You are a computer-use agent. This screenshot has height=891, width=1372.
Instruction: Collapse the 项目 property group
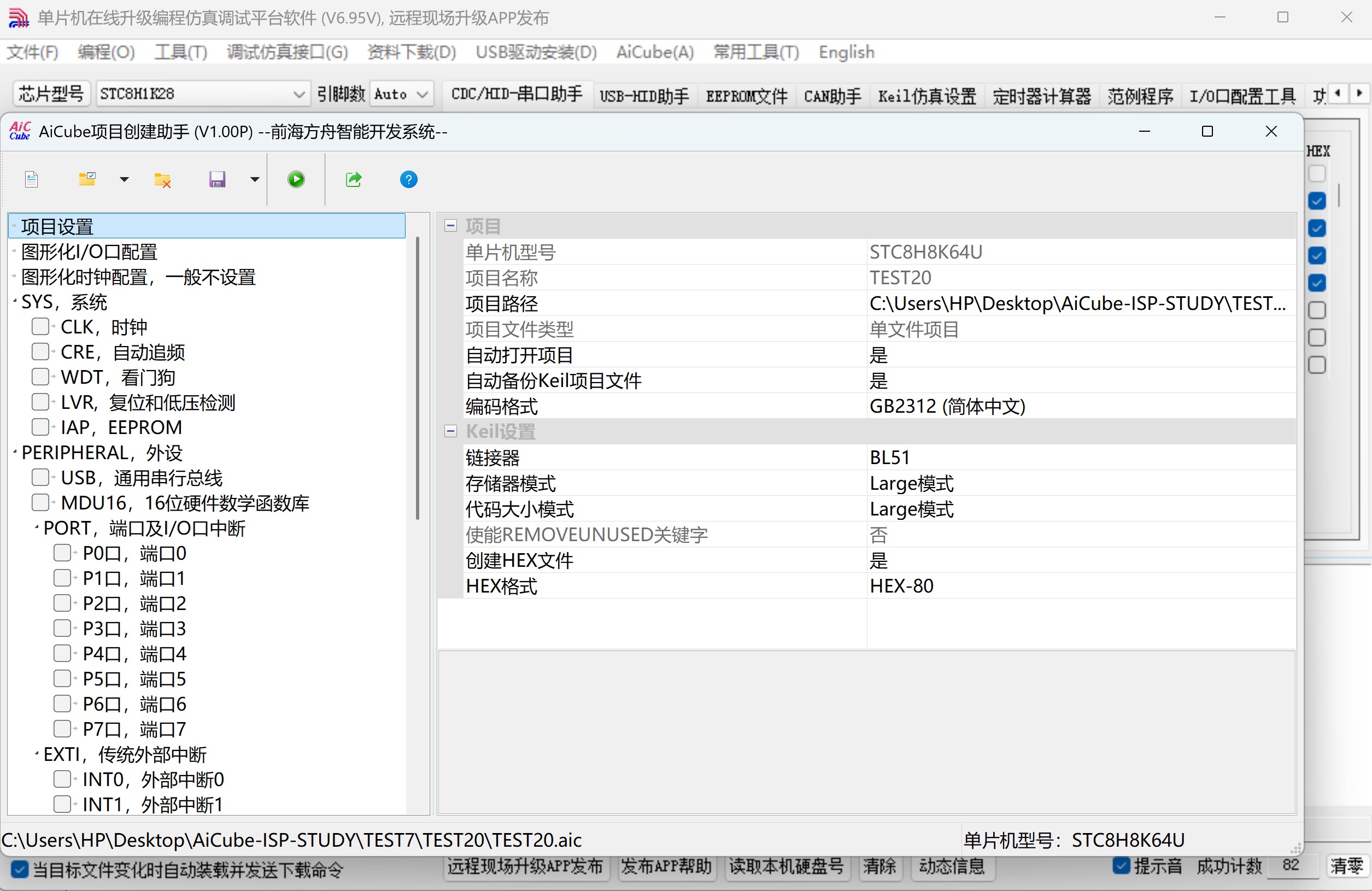(451, 226)
